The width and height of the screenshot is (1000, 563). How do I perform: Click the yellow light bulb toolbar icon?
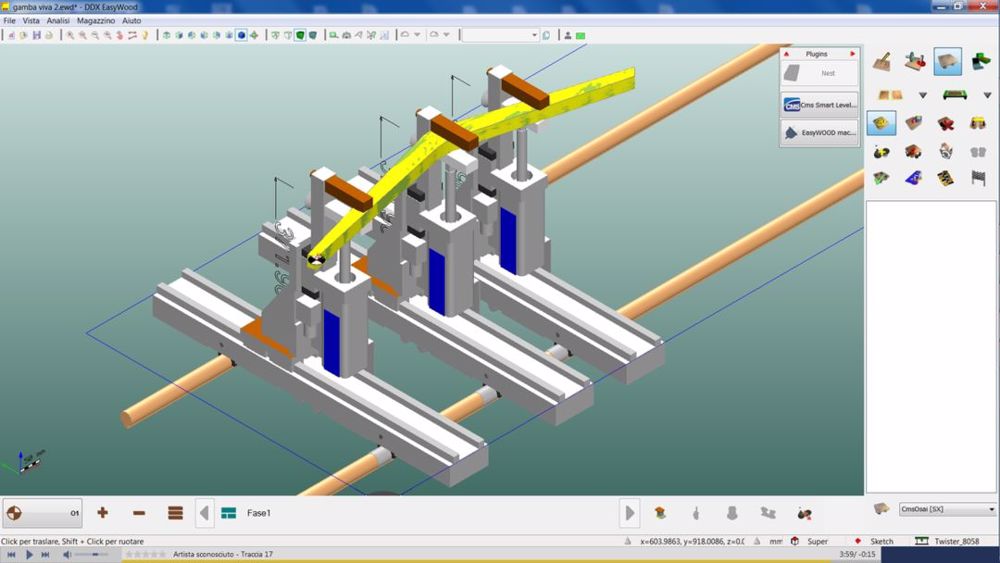point(144,35)
